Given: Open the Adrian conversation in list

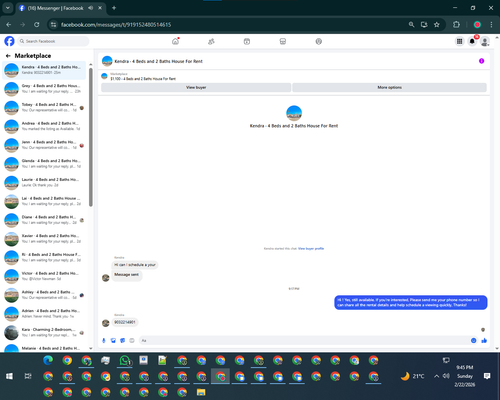Looking at the screenshot, I should (x=44, y=313).
